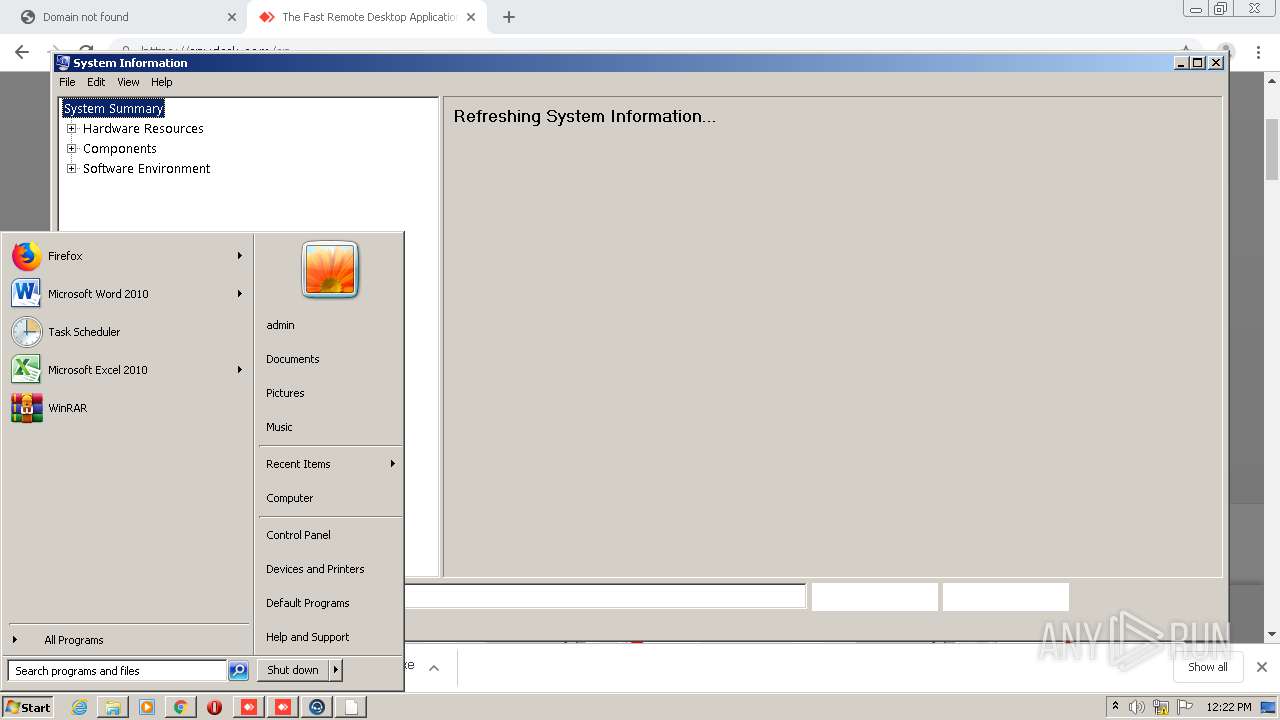Switch to Chrome via the taskbar icon
This screenshot has height=720, width=1280.
(x=180, y=707)
